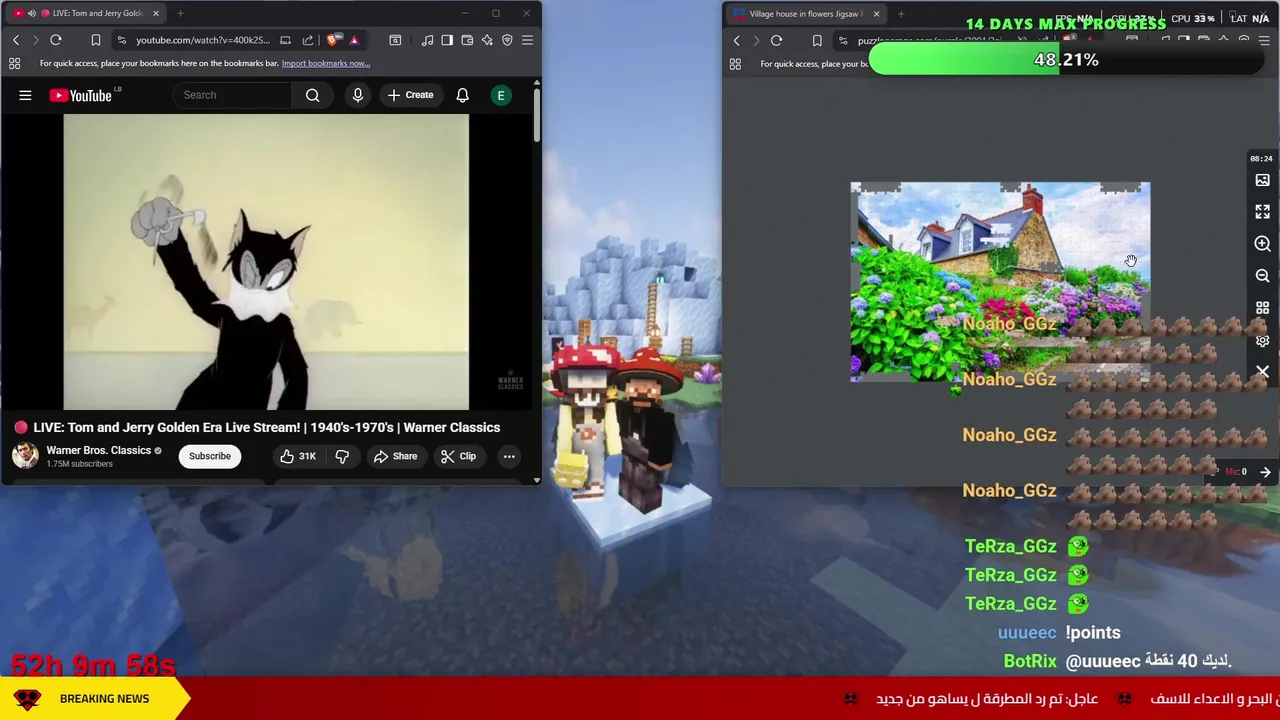
Task: Zoom in on the jigsaw puzzle
Action: point(1262,244)
